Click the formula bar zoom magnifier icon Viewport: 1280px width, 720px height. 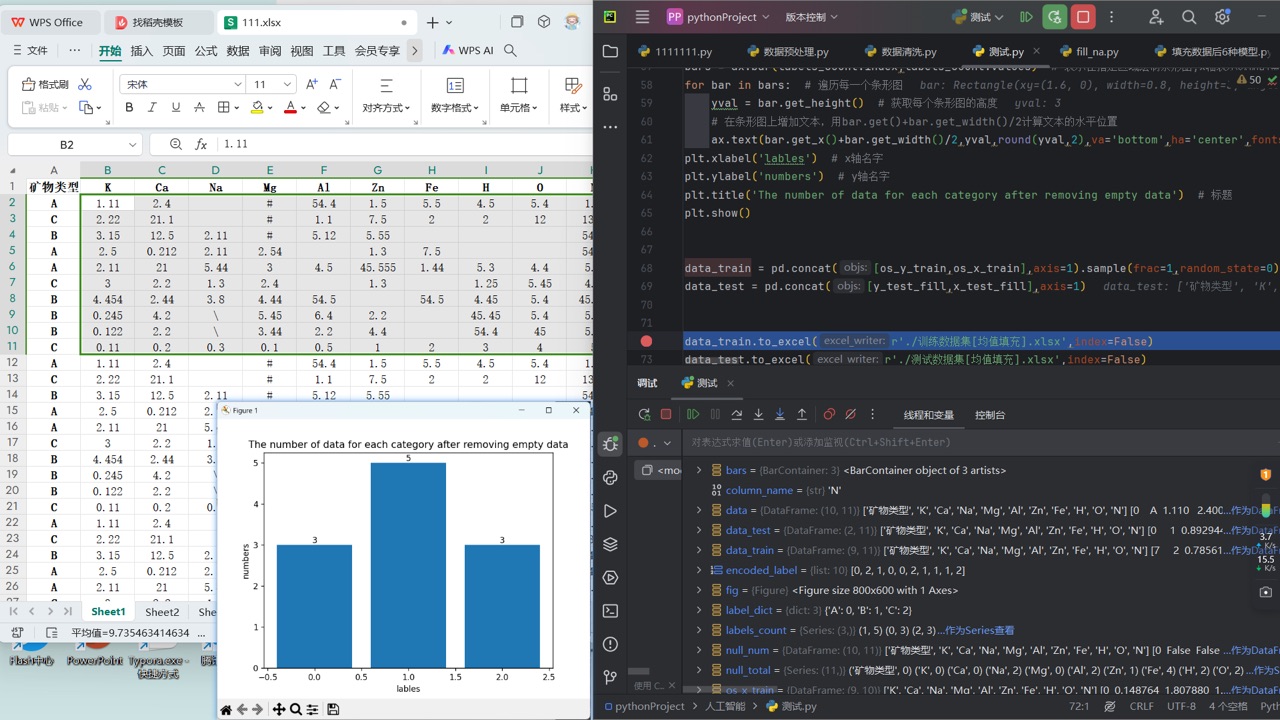coord(176,145)
